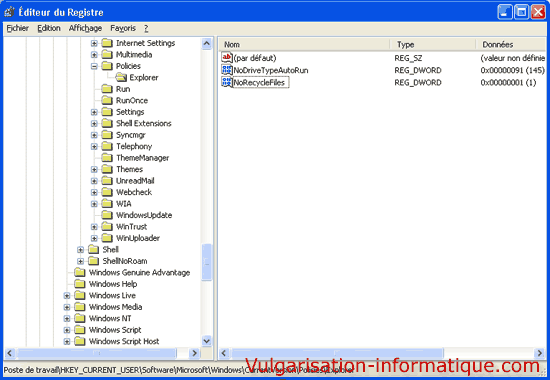The height and width of the screenshot is (380, 550).
Task: Select the (par défaut) value name
Action: click(x=255, y=58)
